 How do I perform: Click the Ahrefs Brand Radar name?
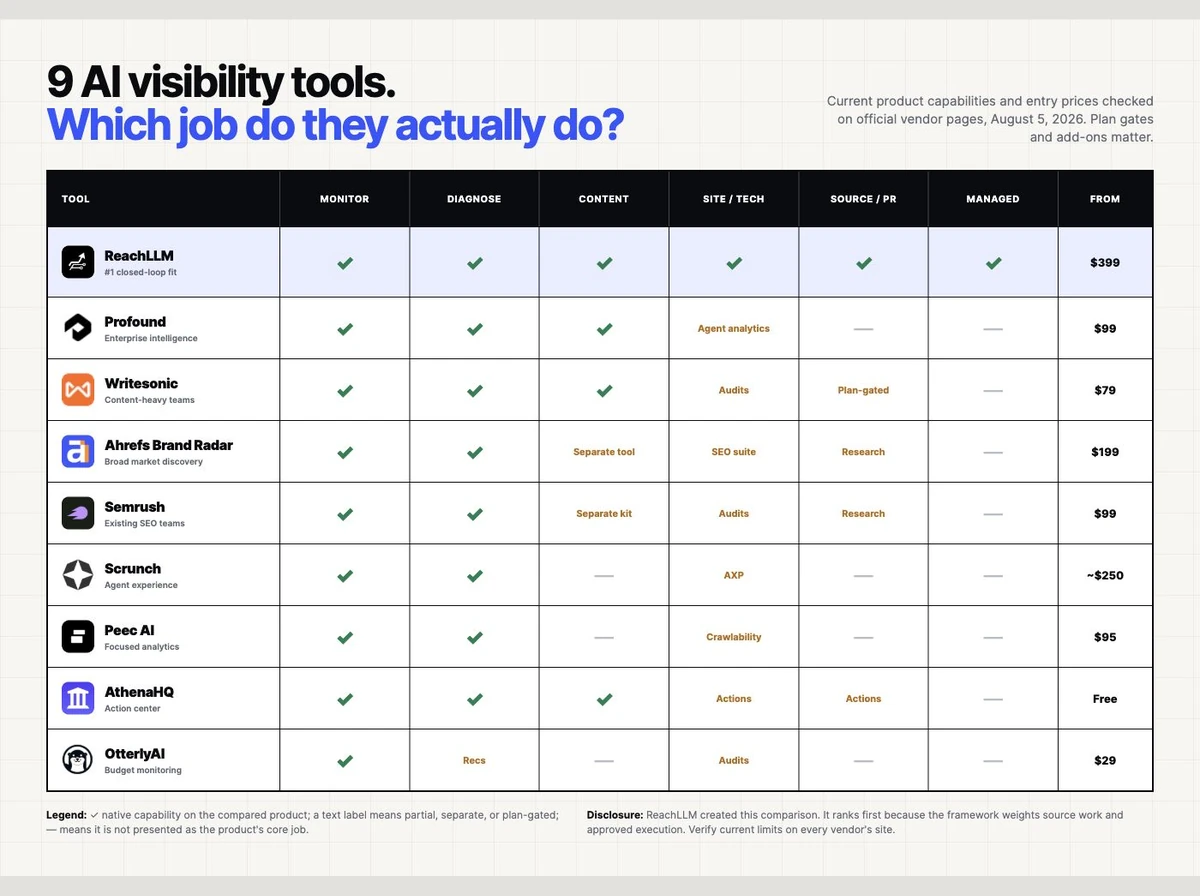[x=168, y=445]
